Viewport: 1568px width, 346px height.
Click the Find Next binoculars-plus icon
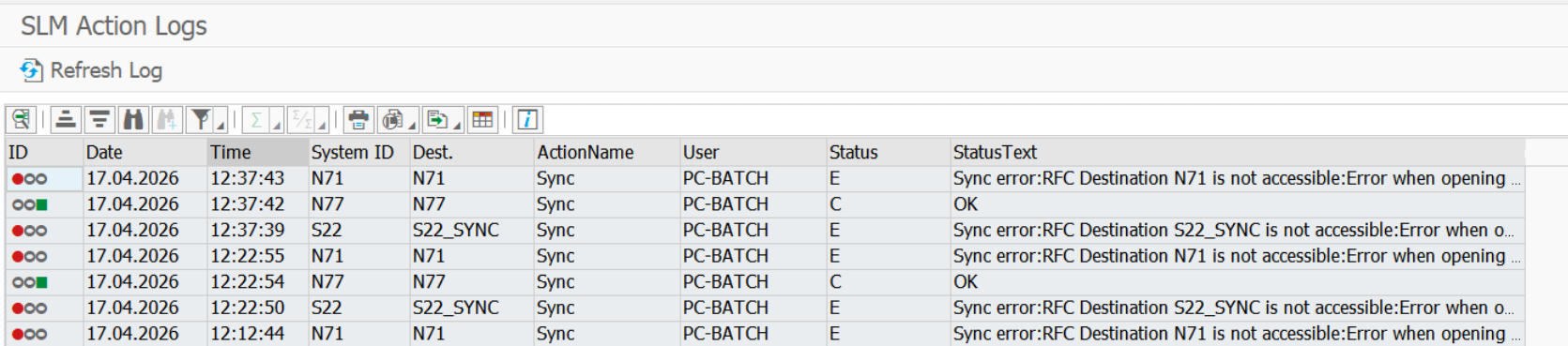(x=166, y=120)
